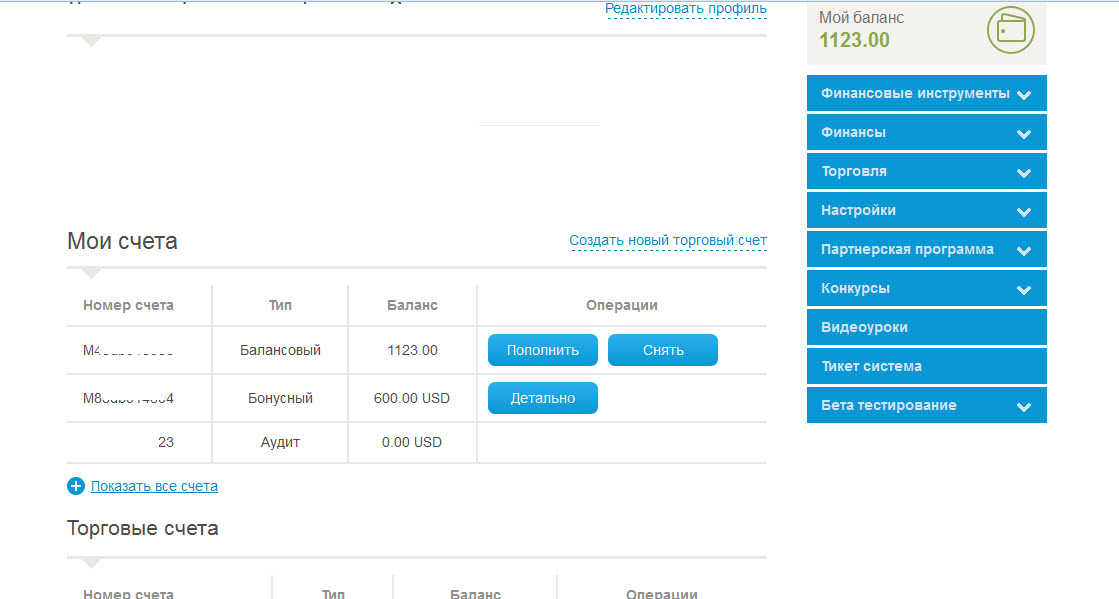Click Детально for the bonus account

click(x=542, y=398)
